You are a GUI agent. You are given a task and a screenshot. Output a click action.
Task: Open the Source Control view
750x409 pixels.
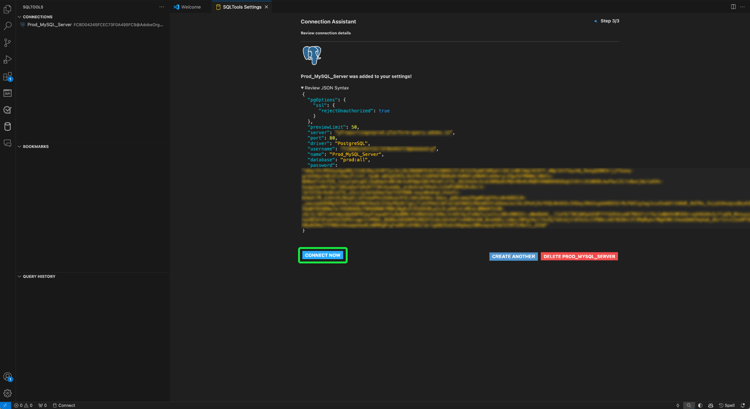[7, 43]
